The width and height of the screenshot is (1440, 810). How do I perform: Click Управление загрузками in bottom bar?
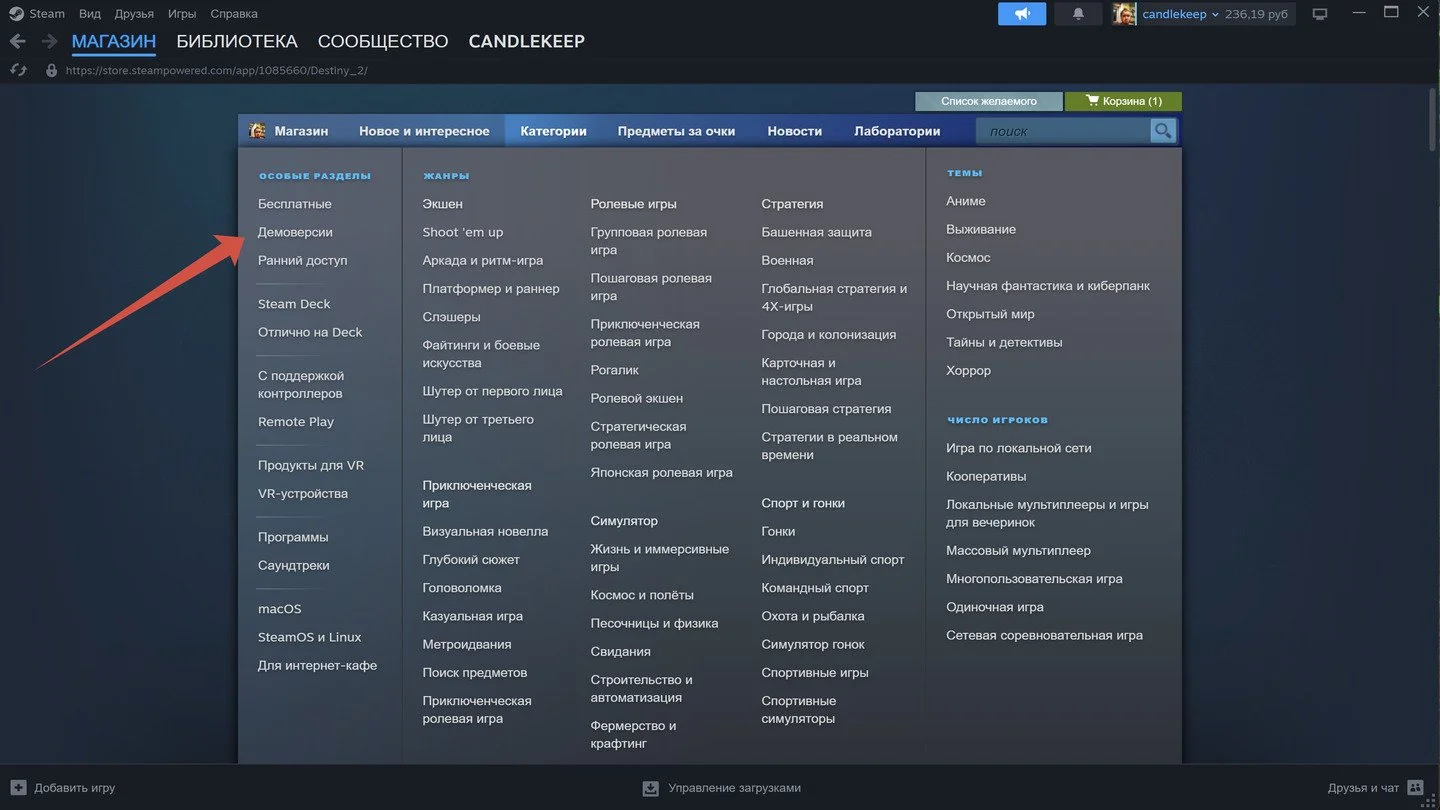735,788
